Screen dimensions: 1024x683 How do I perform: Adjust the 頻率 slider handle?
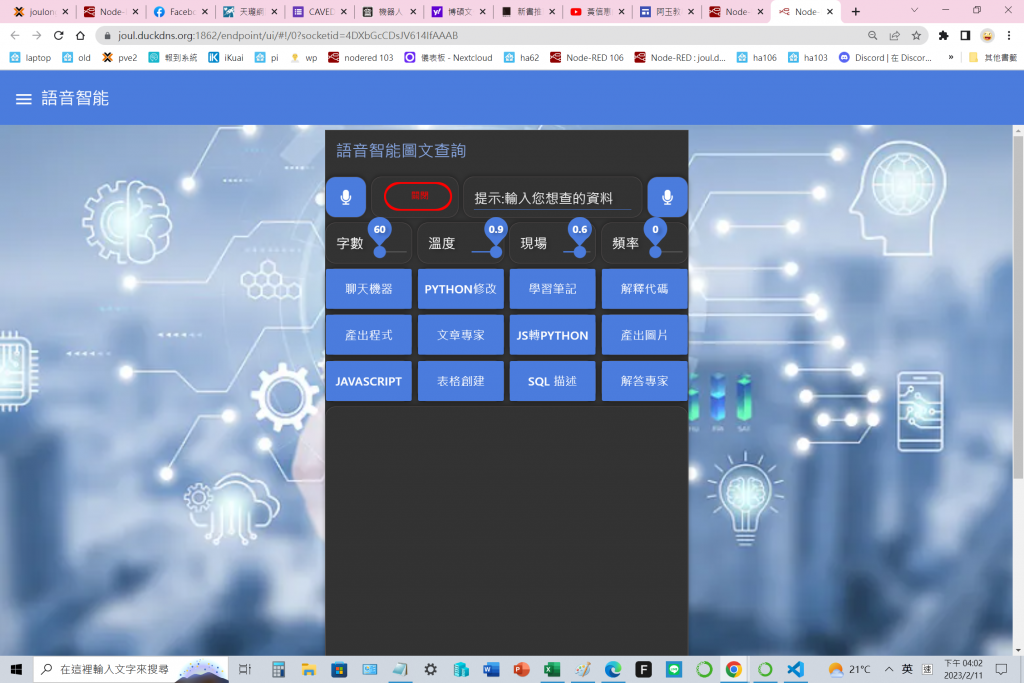(x=655, y=252)
